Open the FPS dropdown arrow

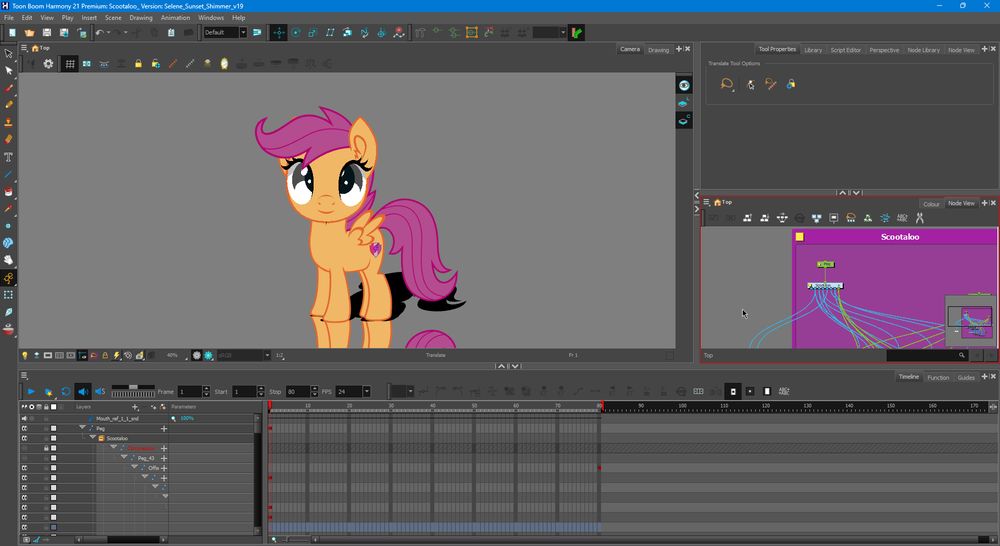(x=367, y=391)
